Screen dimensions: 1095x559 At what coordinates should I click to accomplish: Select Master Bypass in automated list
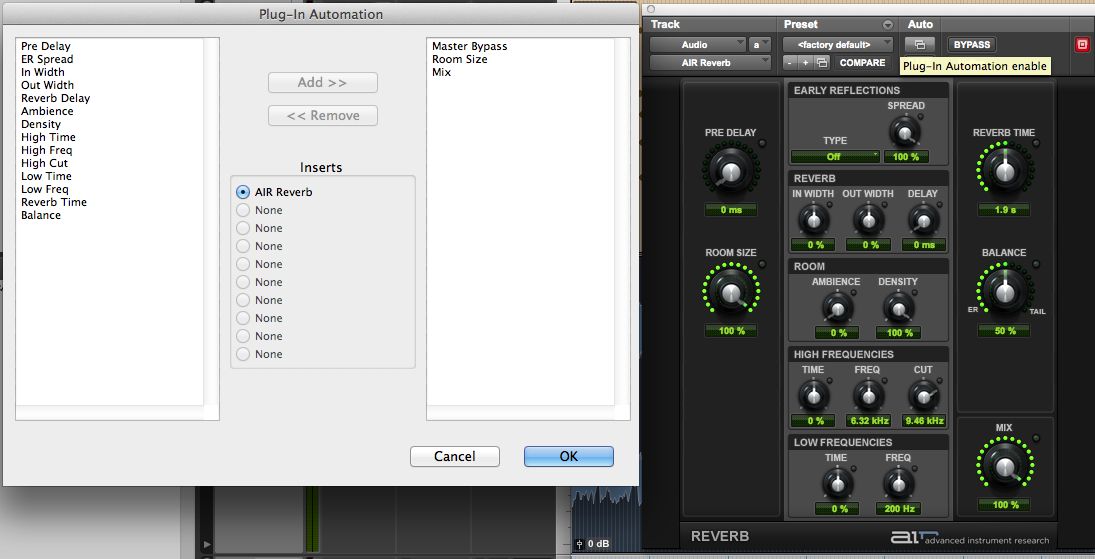point(469,46)
